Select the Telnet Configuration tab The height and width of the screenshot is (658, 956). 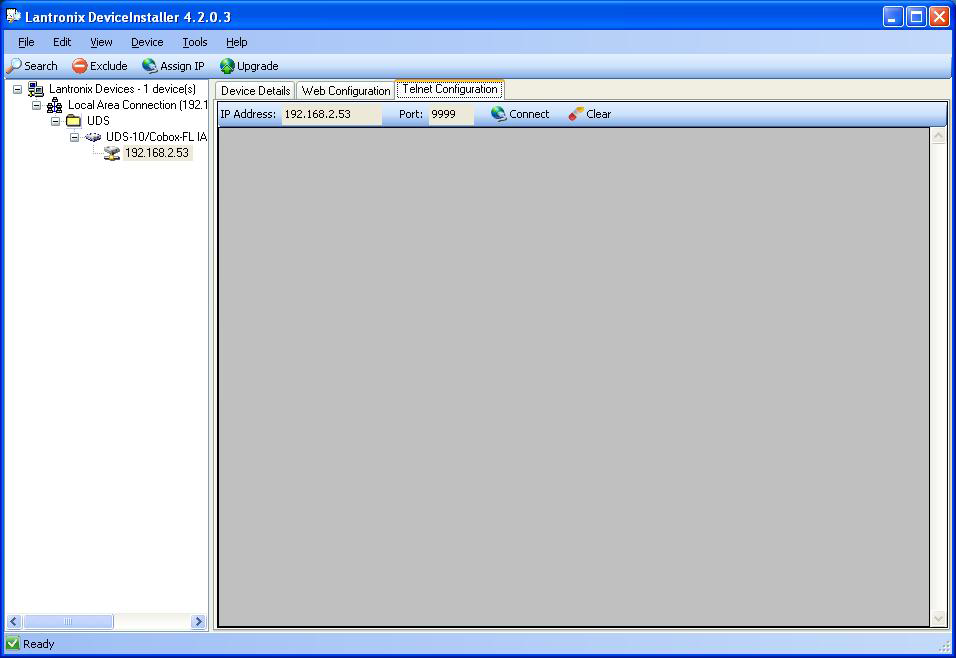[x=449, y=89]
